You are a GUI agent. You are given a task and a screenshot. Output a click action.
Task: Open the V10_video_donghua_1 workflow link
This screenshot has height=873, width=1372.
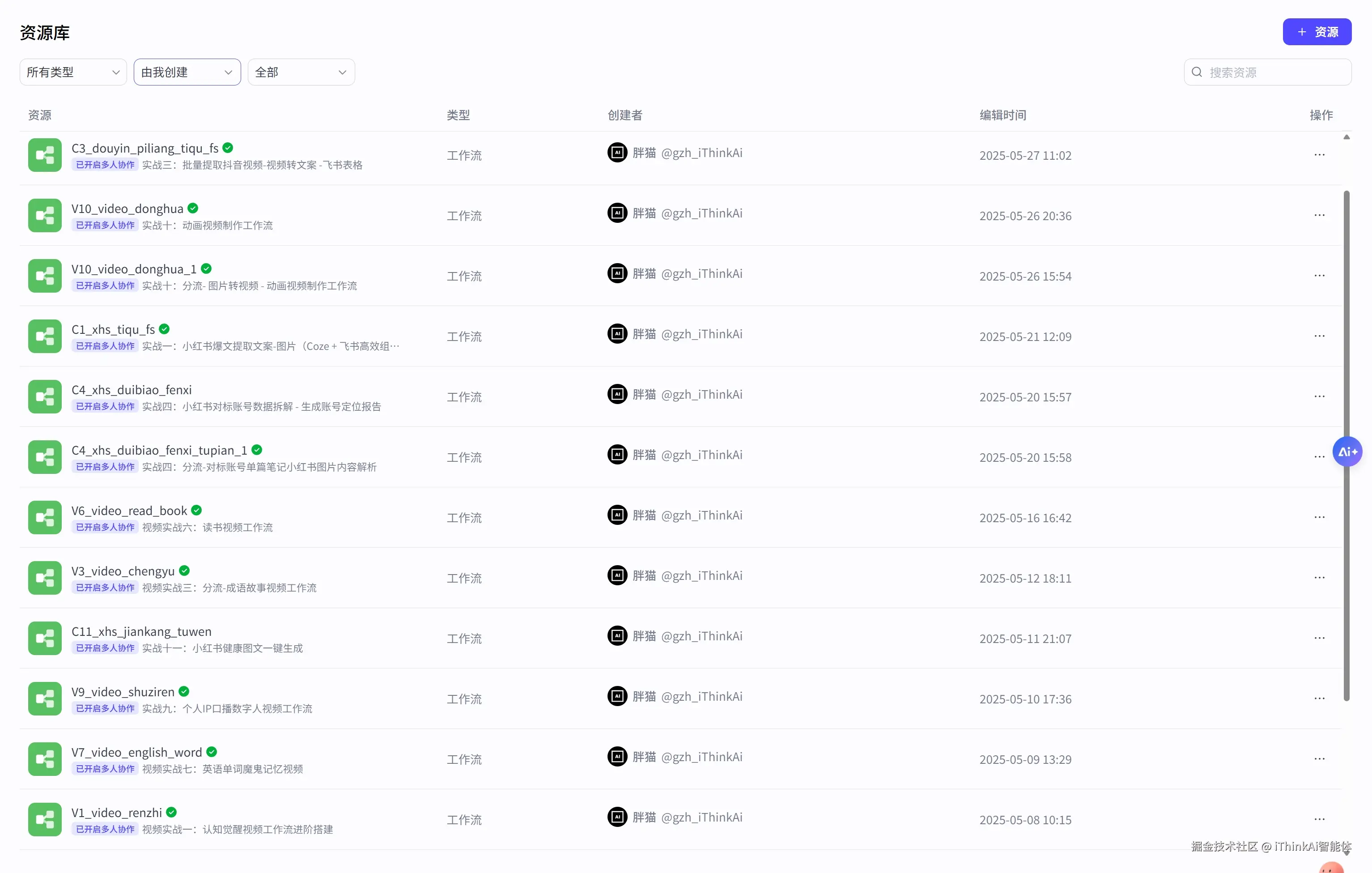coord(134,269)
